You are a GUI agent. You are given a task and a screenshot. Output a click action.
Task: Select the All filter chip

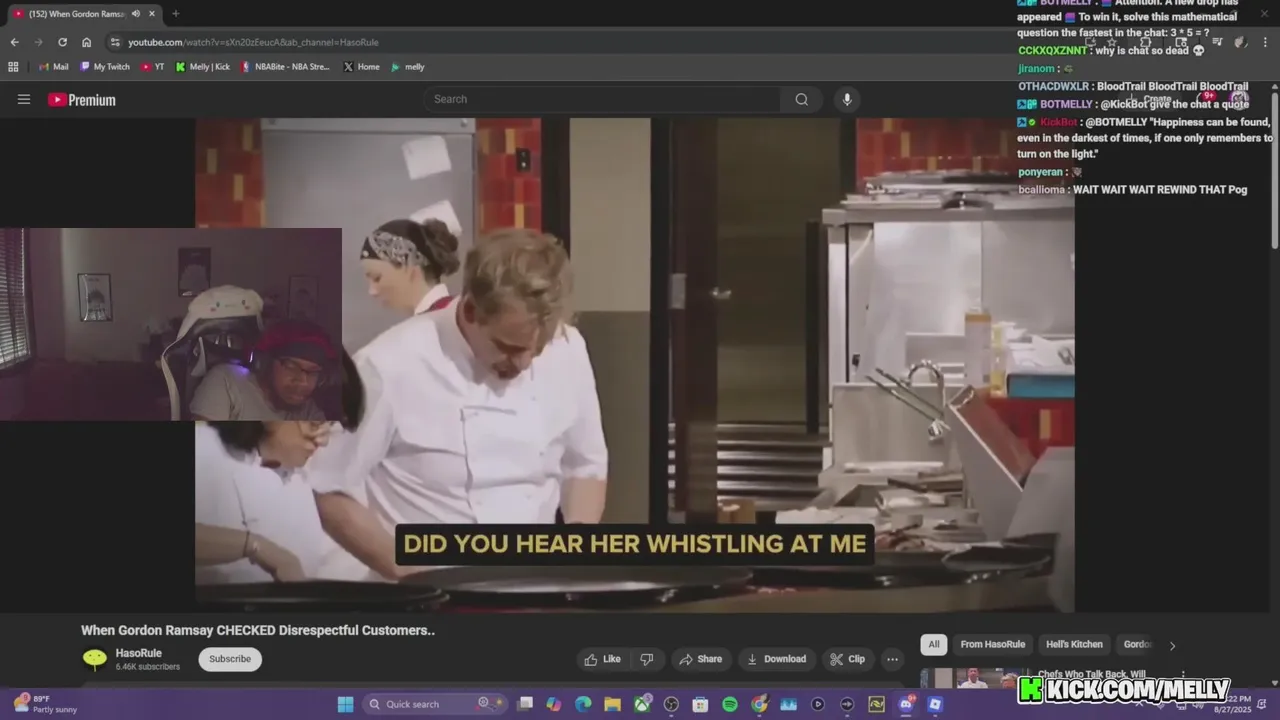pos(934,644)
